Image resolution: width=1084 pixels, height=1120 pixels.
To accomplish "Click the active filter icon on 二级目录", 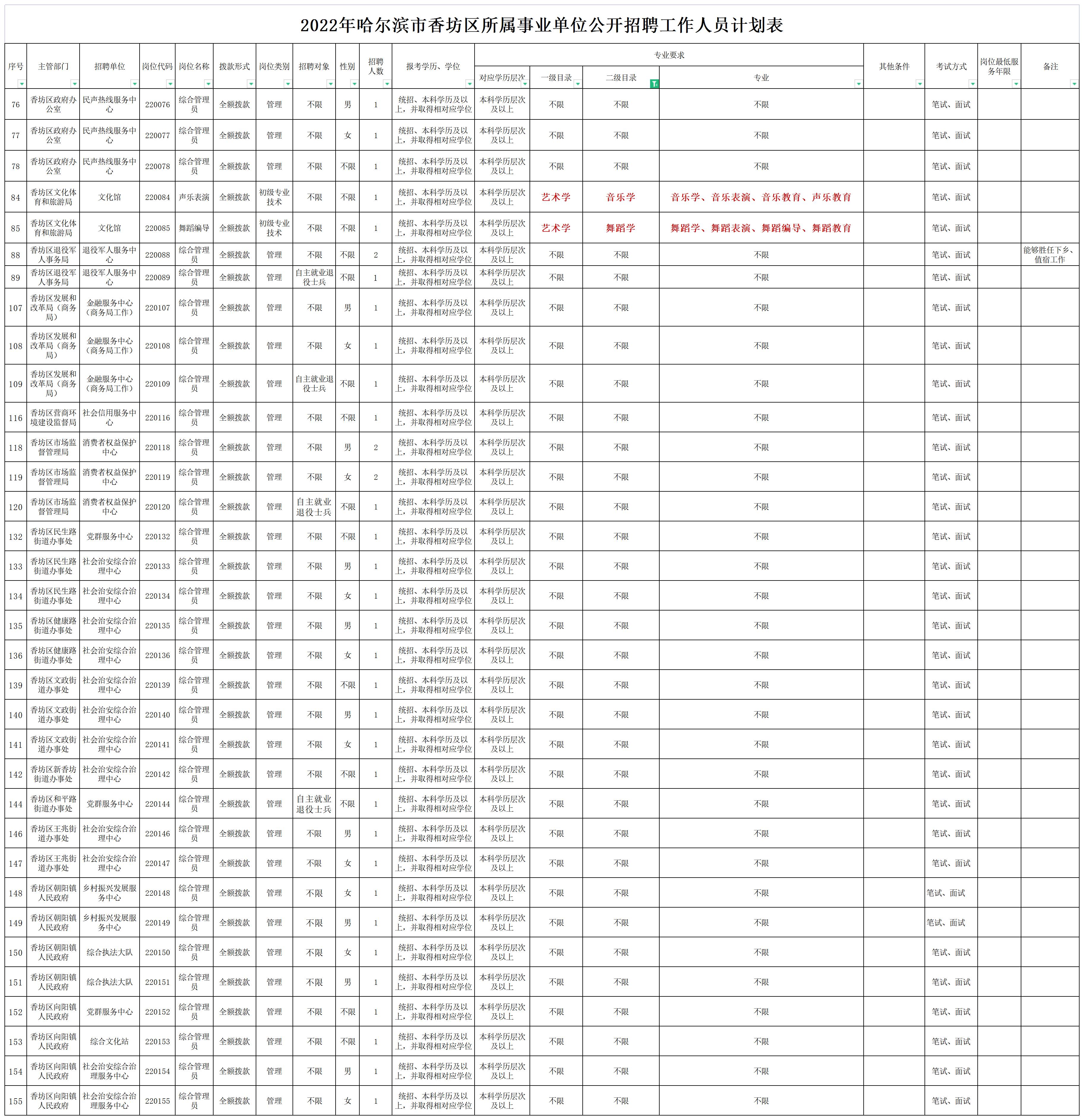I will [654, 84].
